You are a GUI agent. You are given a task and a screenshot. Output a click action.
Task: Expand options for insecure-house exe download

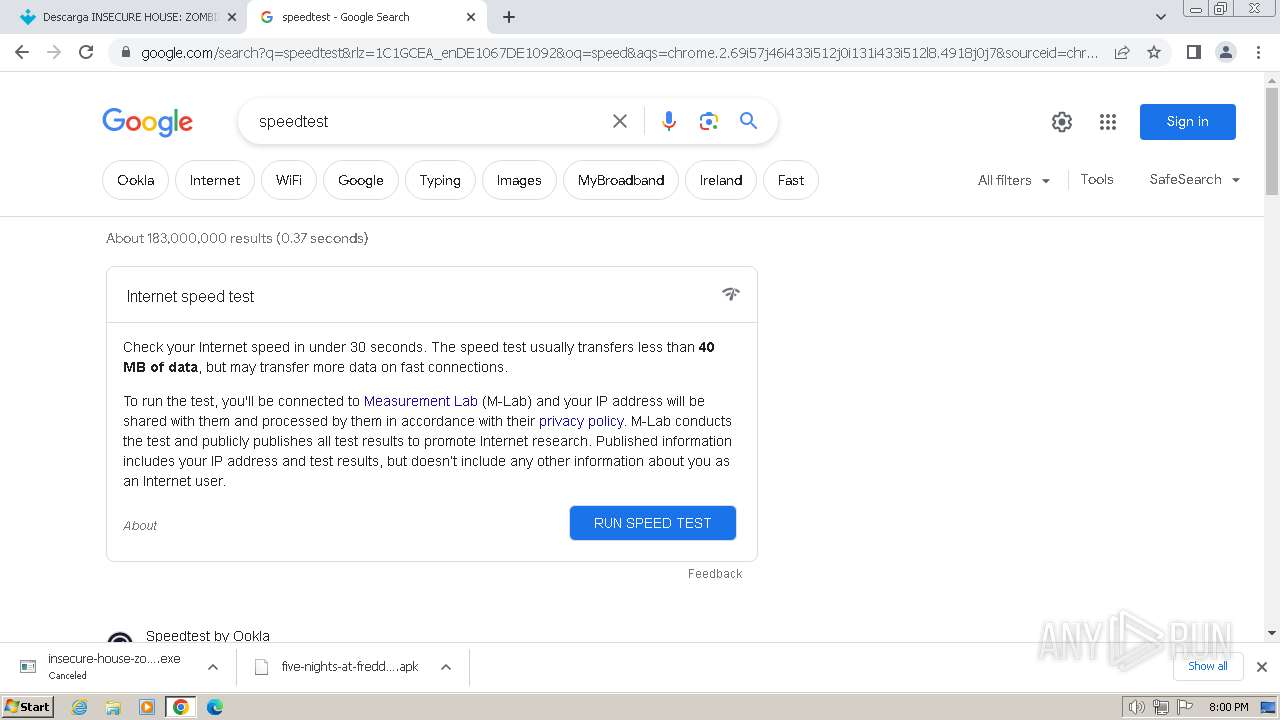212,667
